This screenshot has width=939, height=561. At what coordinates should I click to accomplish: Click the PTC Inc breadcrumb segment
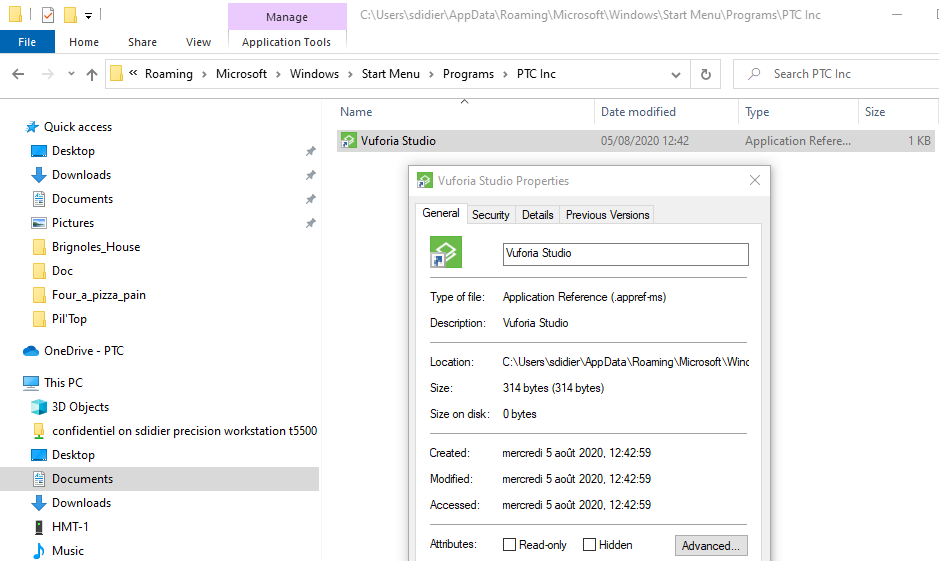[x=536, y=74]
